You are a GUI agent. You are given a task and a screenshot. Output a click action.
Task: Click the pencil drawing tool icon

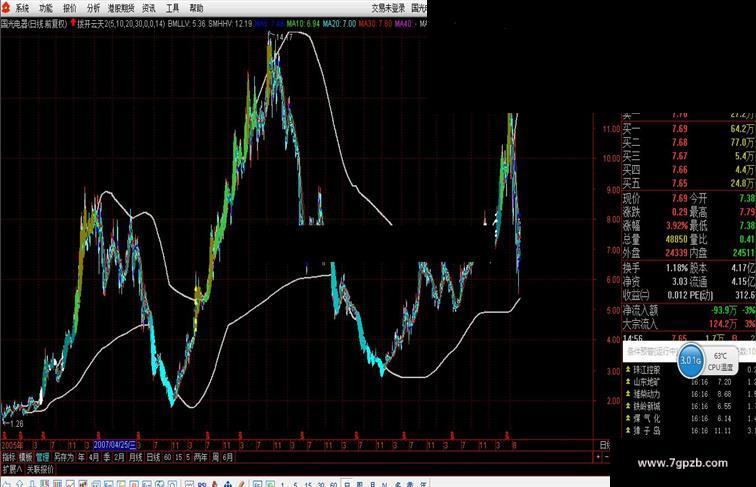pos(241,483)
